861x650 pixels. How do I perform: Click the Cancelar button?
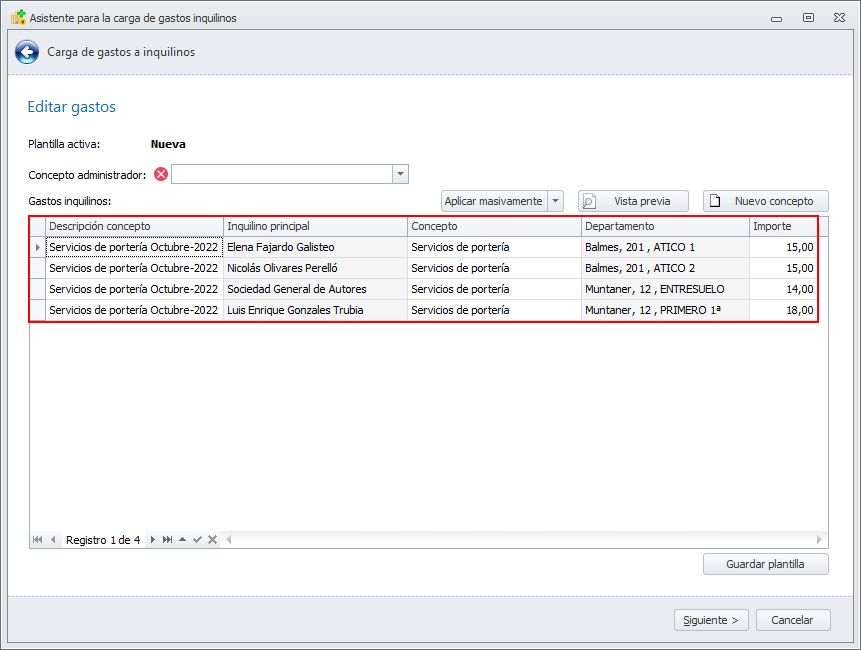tap(792, 620)
